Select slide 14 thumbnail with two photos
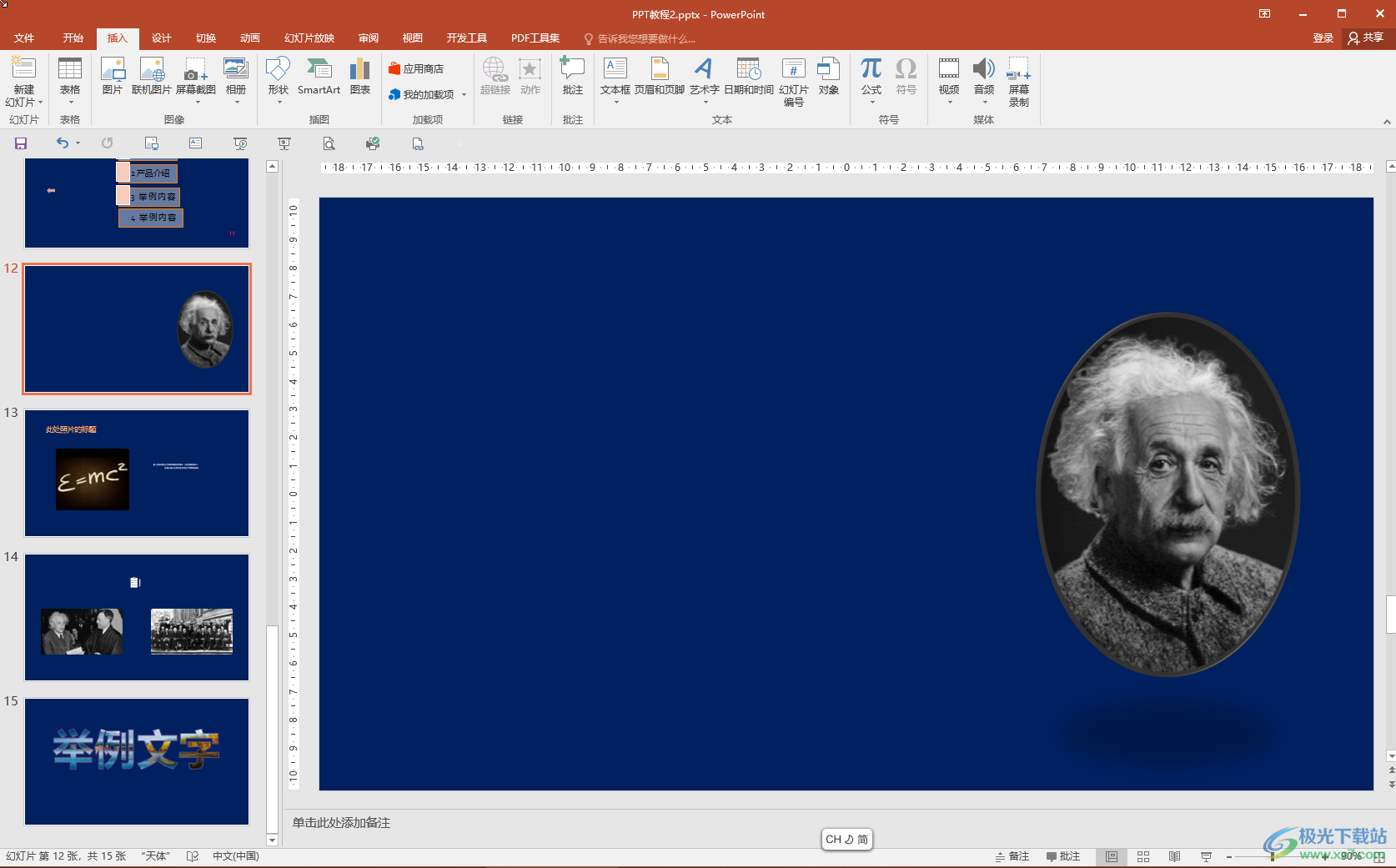 pos(137,617)
